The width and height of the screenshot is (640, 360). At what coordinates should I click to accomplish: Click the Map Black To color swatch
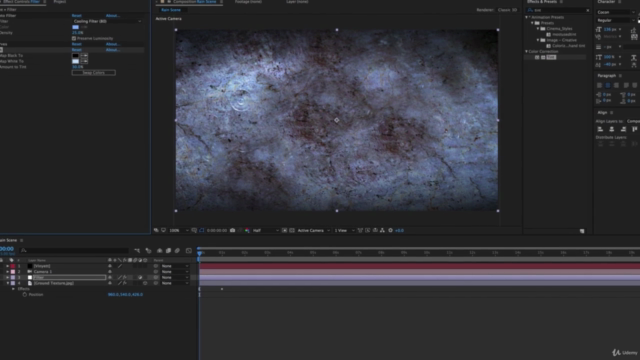pyautogui.click(x=76, y=56)
